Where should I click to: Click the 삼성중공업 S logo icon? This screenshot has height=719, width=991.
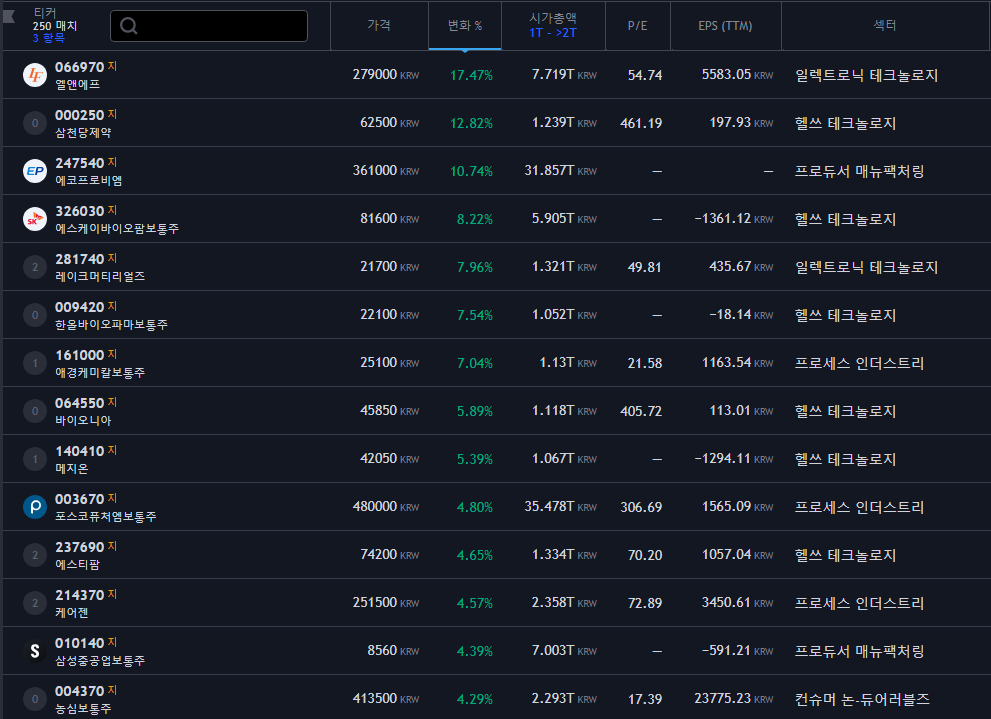(x=35, y=651)
